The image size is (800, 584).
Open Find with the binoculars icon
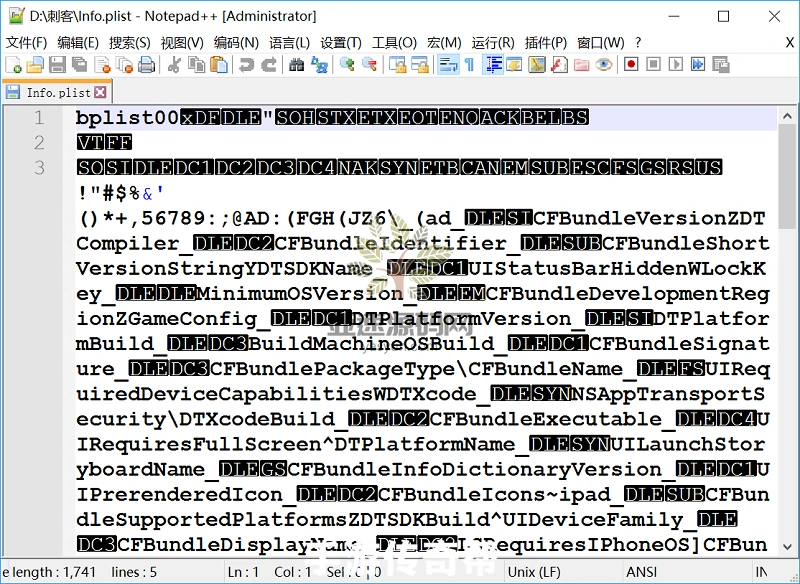[296, 65]
